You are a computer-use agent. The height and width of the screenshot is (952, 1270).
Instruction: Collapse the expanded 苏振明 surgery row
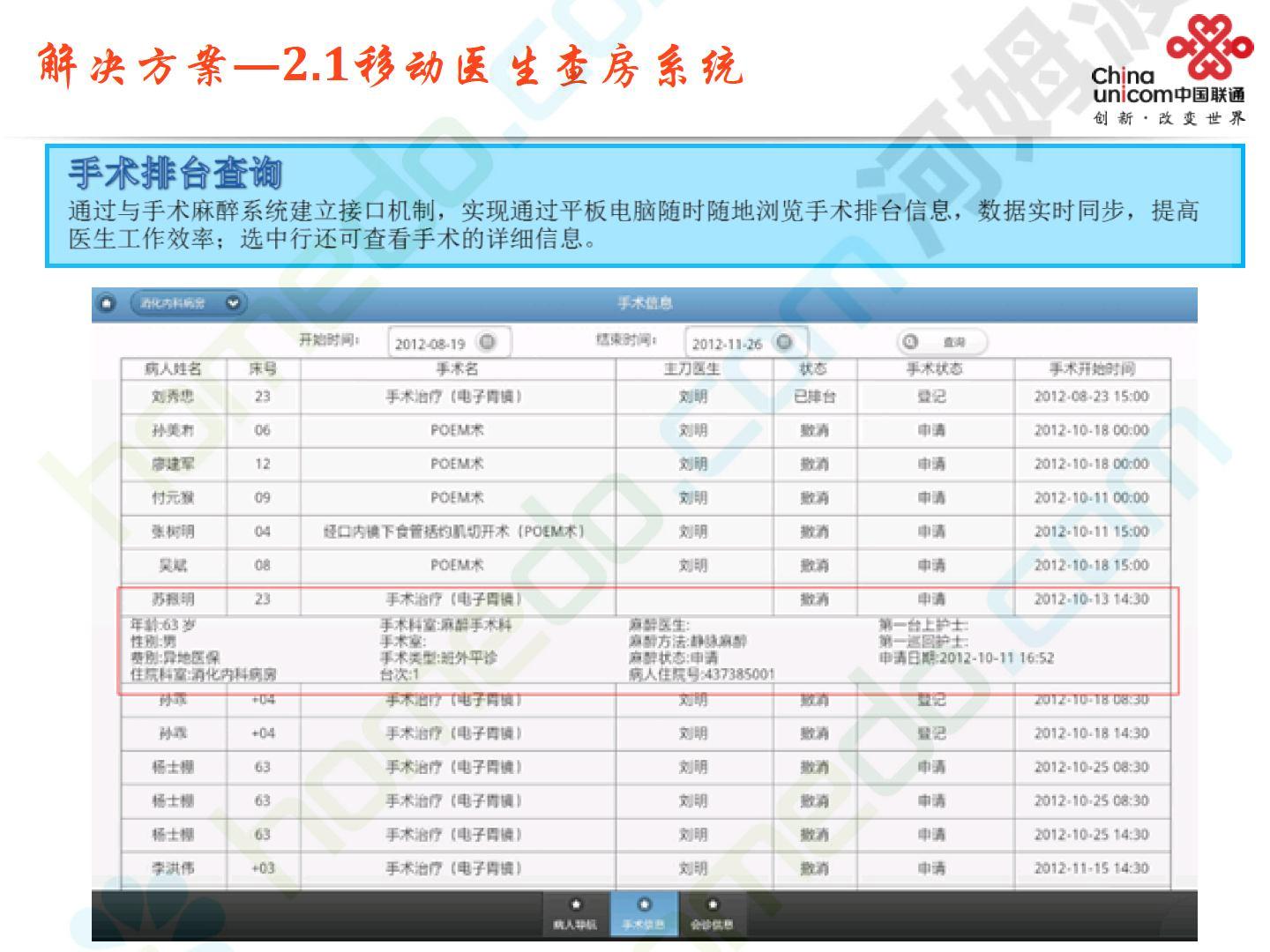point(454,599)
